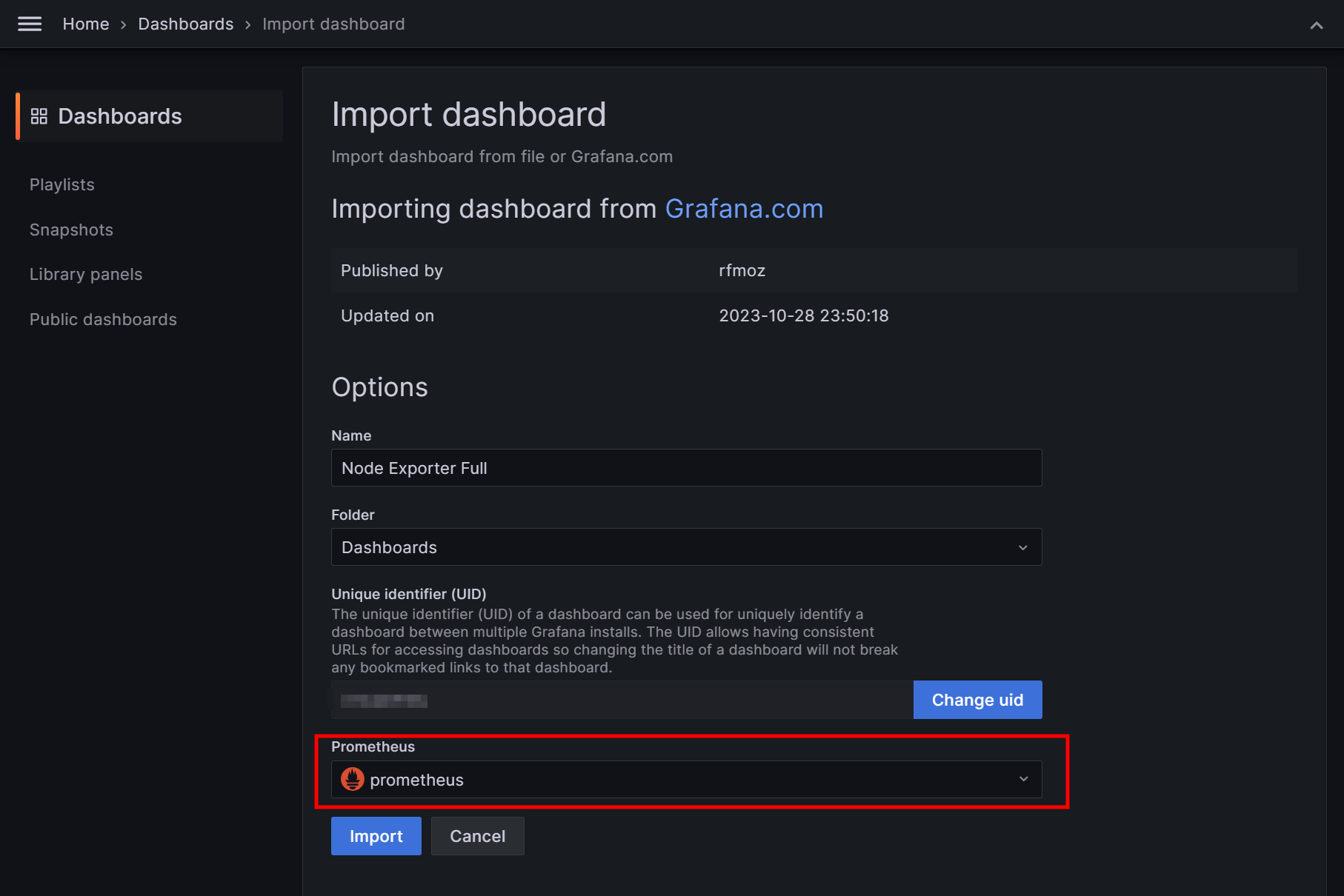Open the Prometheus data source dropdown
Screen dimensions: 1344x896
[686, 779]
